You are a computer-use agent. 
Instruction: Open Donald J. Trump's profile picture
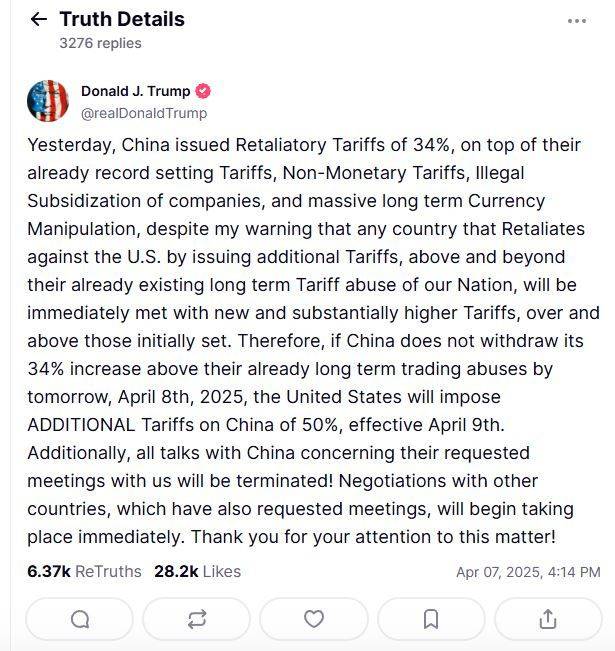coord(48,101)
